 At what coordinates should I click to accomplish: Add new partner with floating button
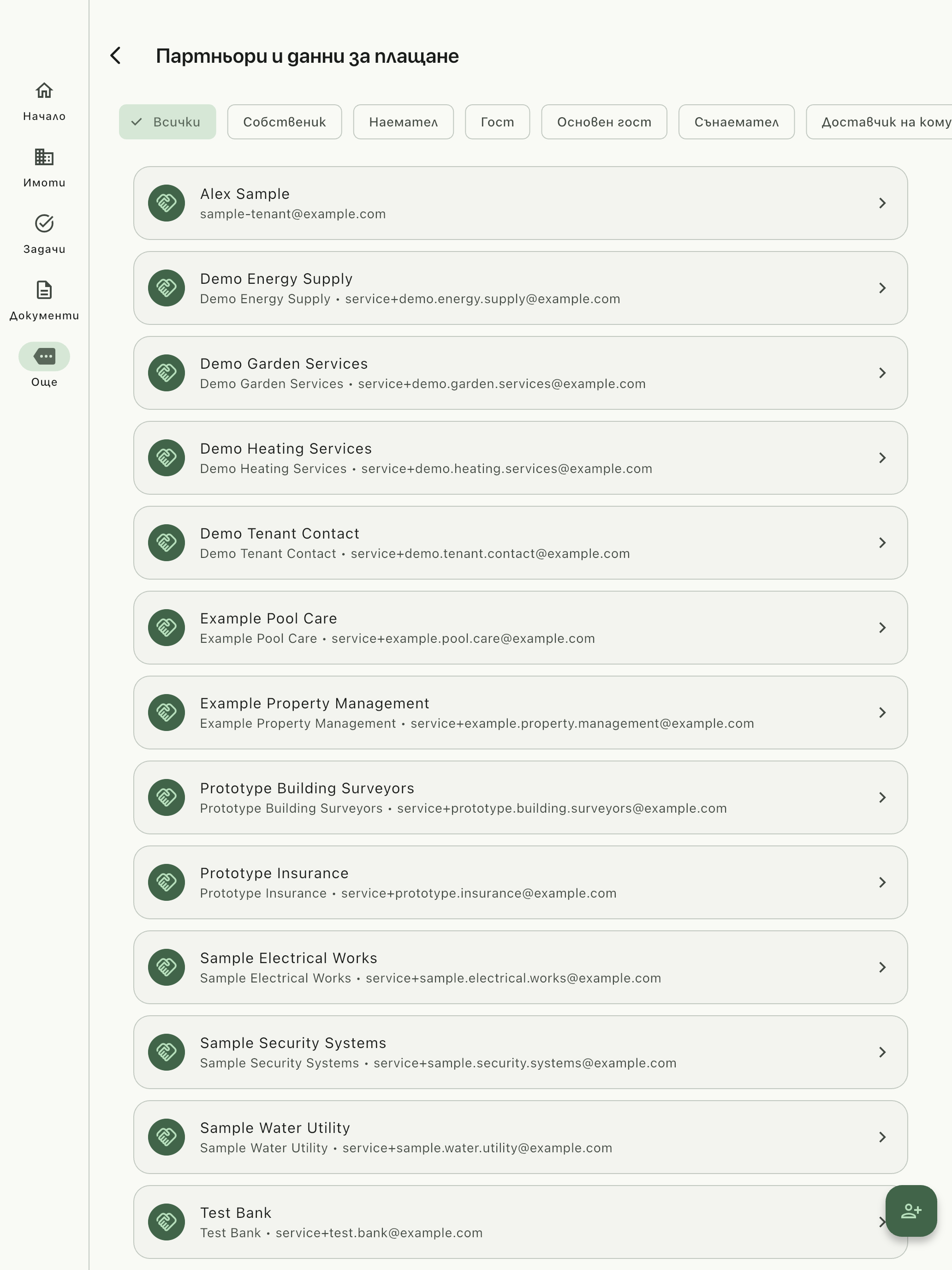pyautogui.click(x=910, y=1210)
